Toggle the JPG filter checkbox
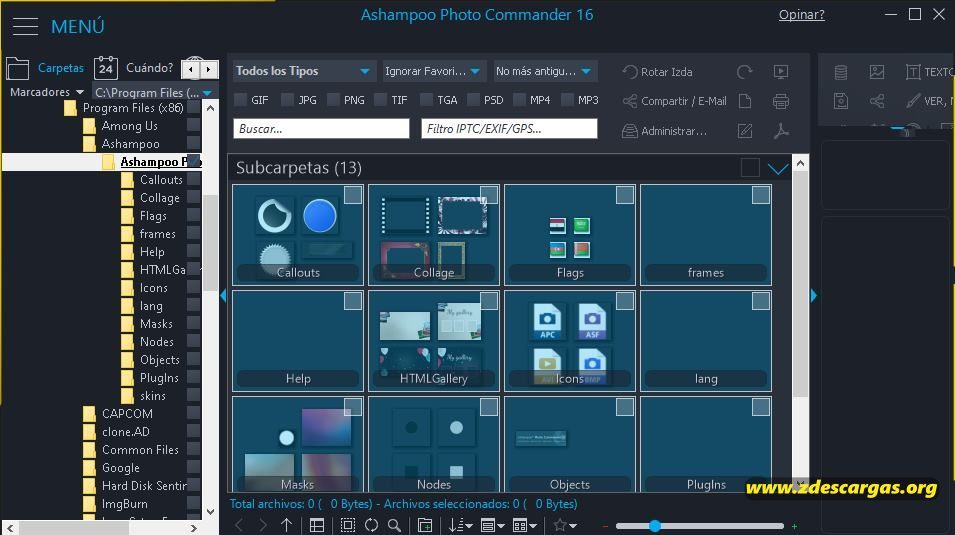 tap(287, 99)
